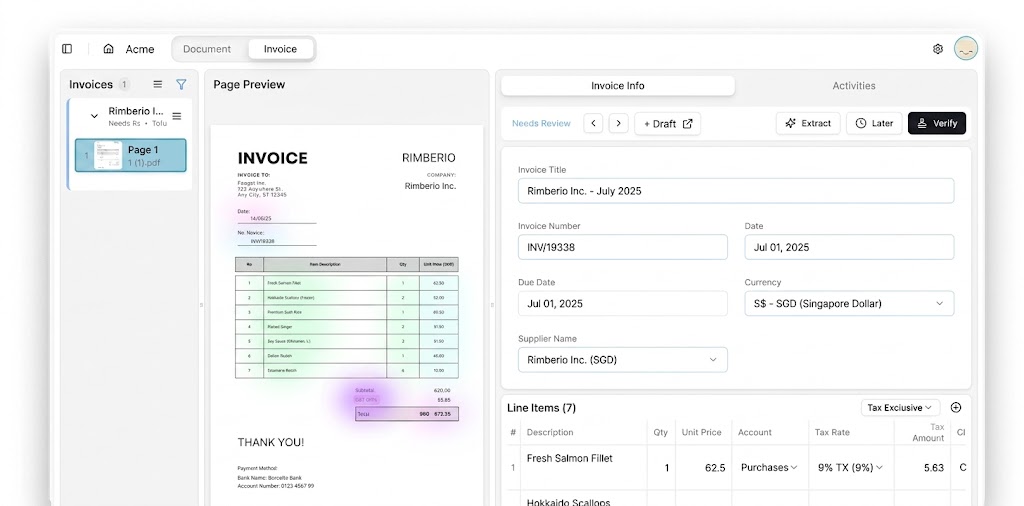This screenshot has height=506, width=1024.
Task: Switch to the Document toggle
Action: pos(206,49)
